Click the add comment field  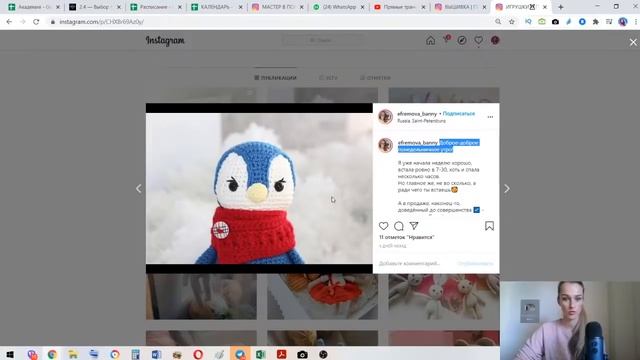tap(409, 263)
